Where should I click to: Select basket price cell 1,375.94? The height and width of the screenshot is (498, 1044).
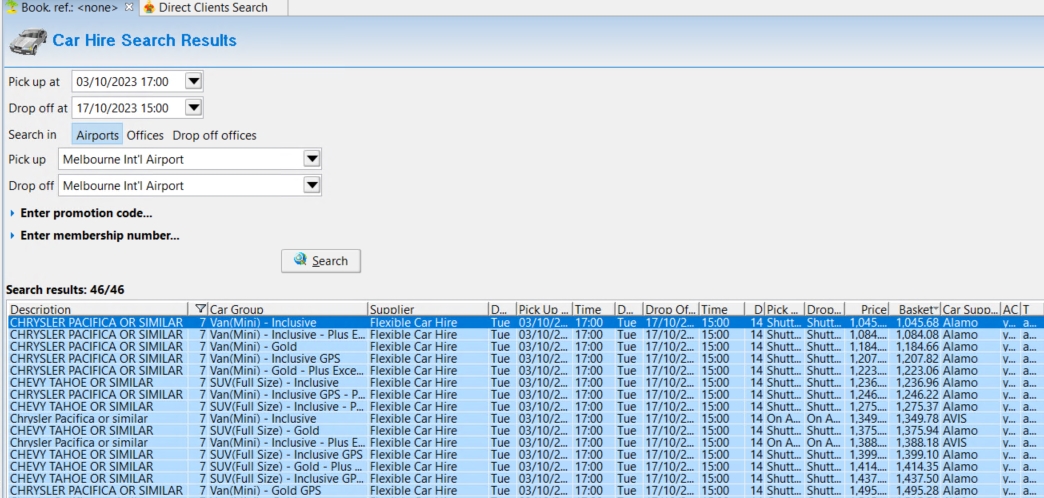coord(917,431)
